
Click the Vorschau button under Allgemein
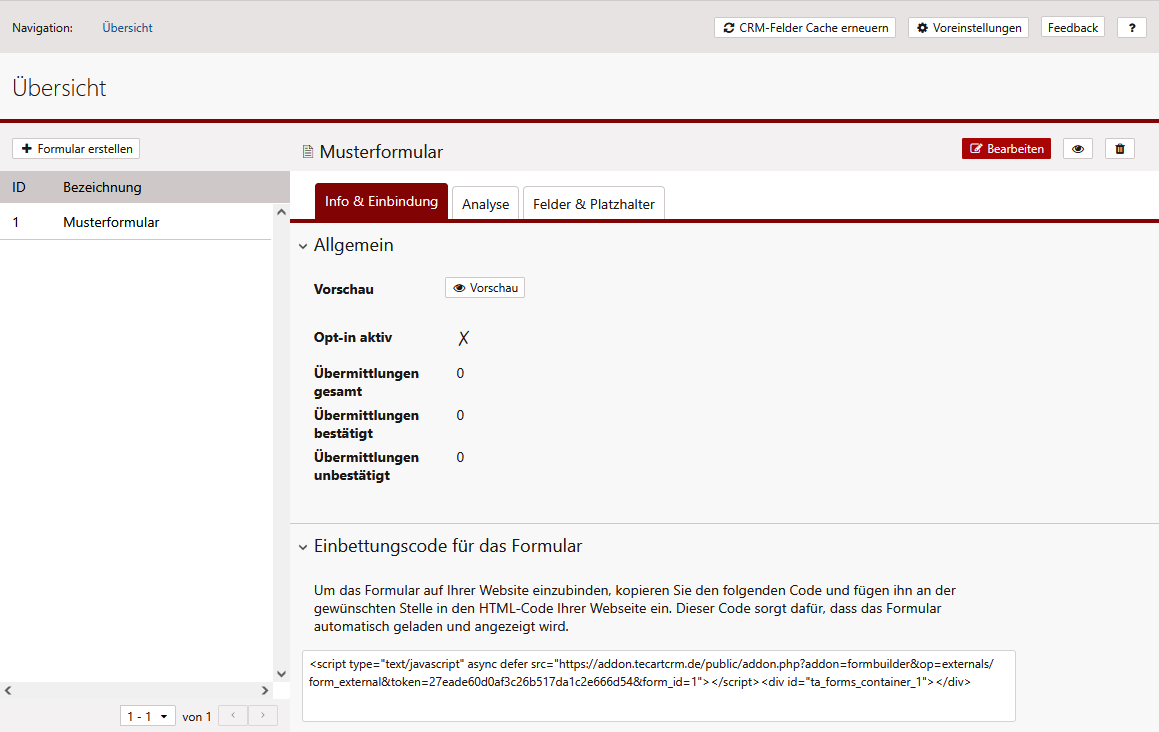point(485,288)
